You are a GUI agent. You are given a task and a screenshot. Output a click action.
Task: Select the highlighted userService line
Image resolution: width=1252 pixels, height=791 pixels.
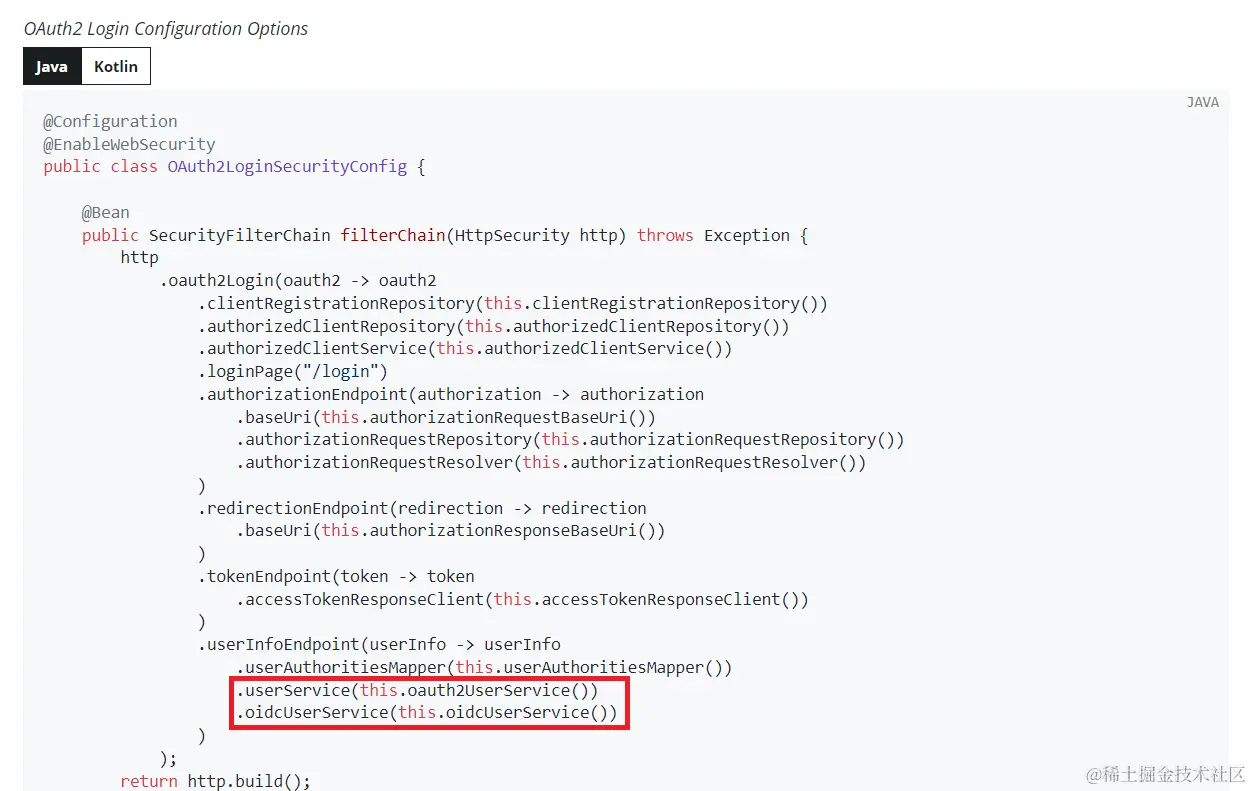coord(416,690)
